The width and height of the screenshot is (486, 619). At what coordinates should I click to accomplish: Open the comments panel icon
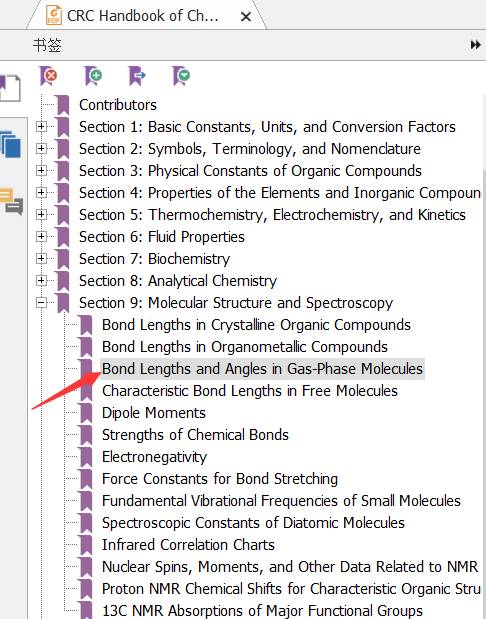11,201
